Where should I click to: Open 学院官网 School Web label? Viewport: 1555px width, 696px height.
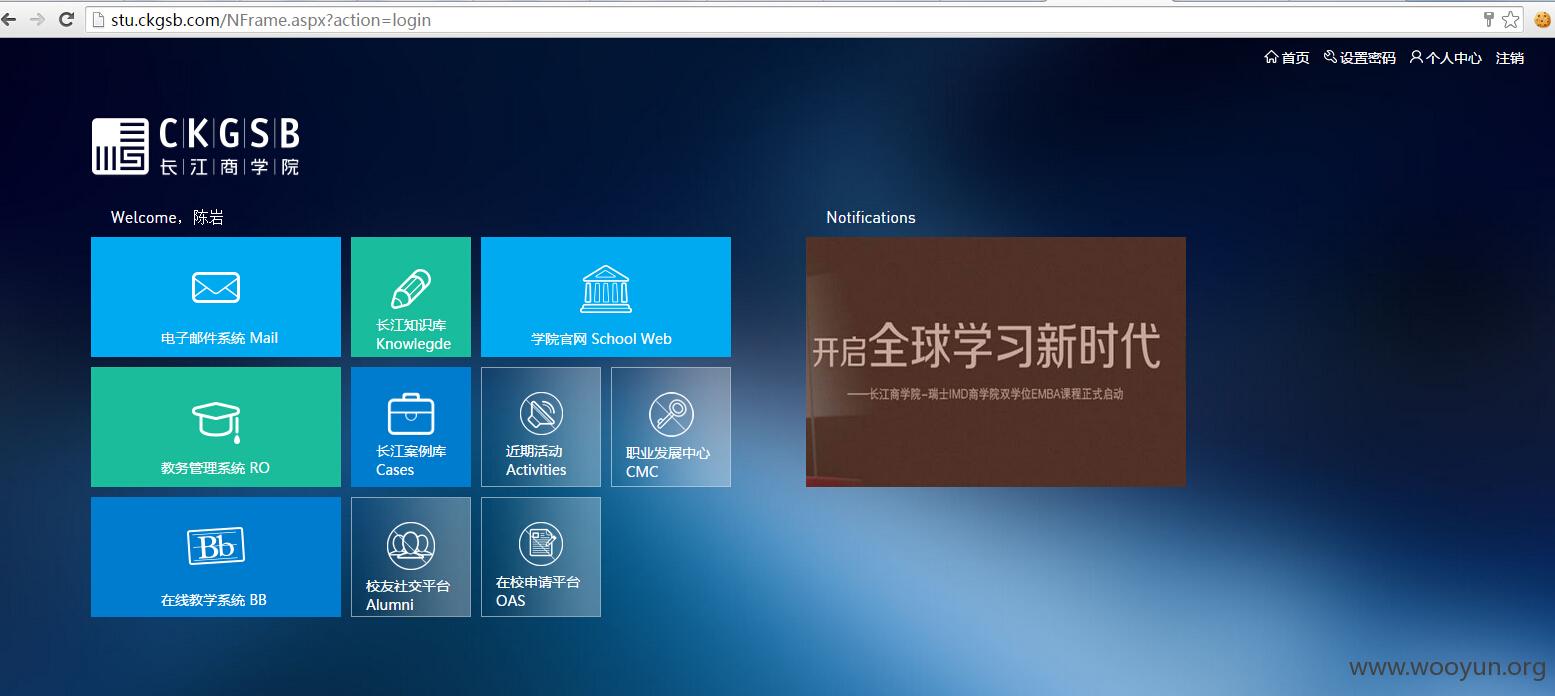(601, 339)
